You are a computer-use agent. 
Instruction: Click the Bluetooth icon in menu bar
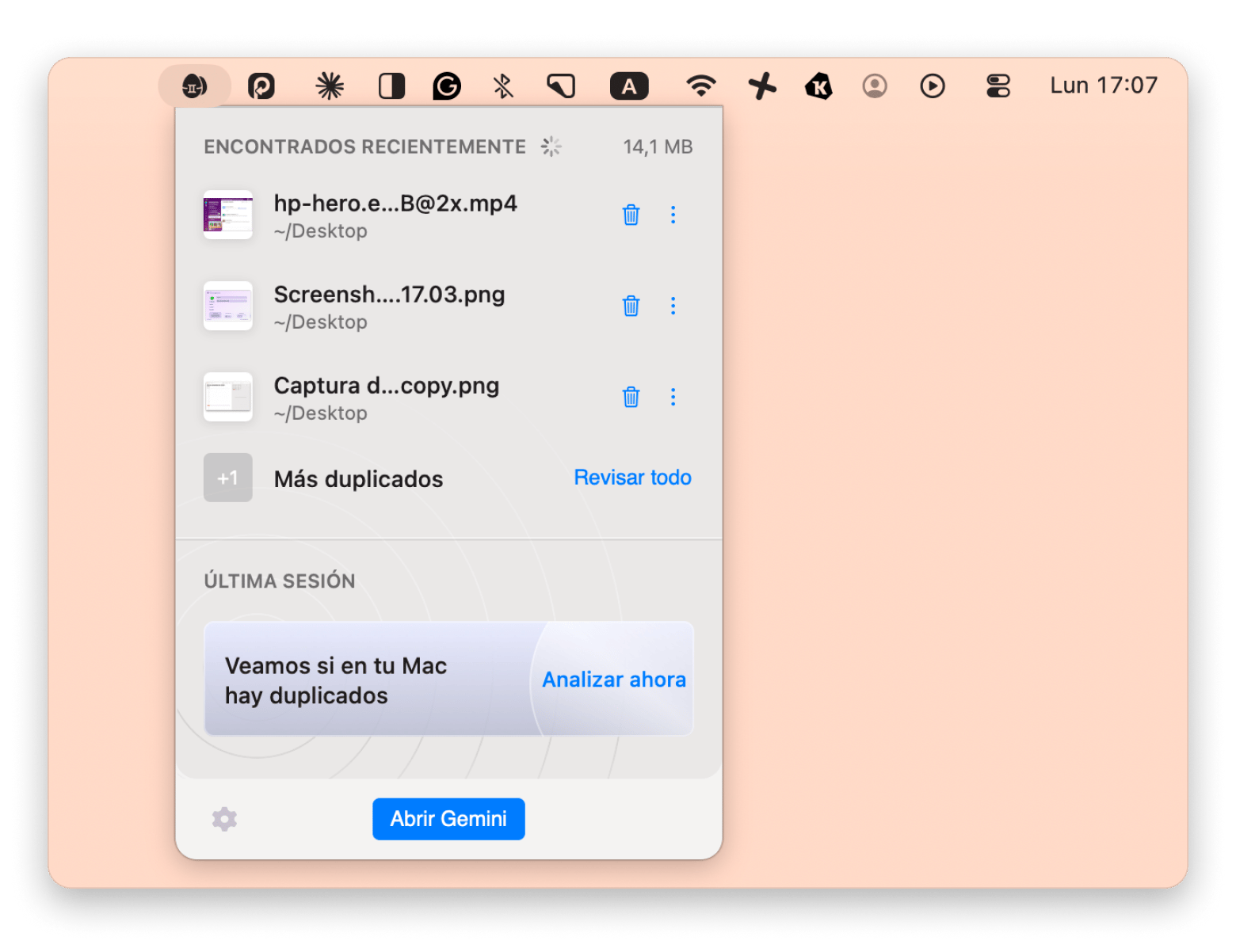(x=503, y=86)
